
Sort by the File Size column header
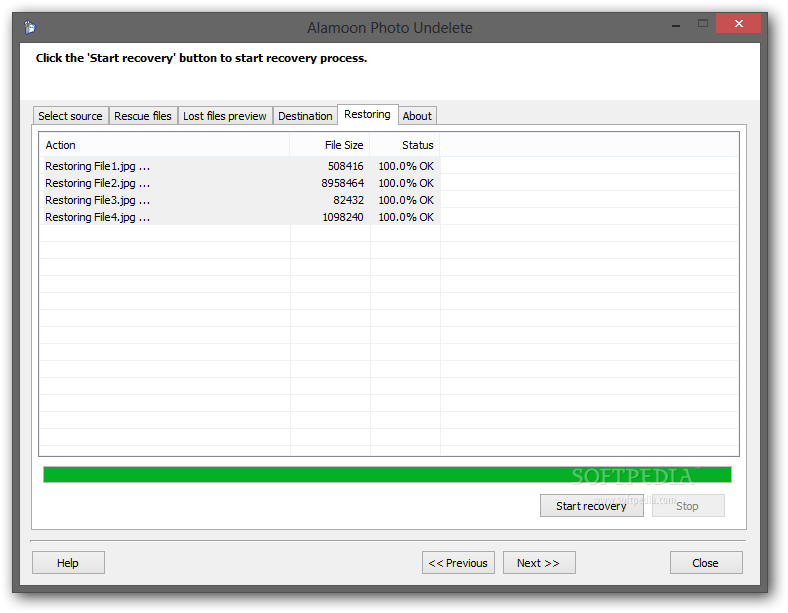pos(330,145)
